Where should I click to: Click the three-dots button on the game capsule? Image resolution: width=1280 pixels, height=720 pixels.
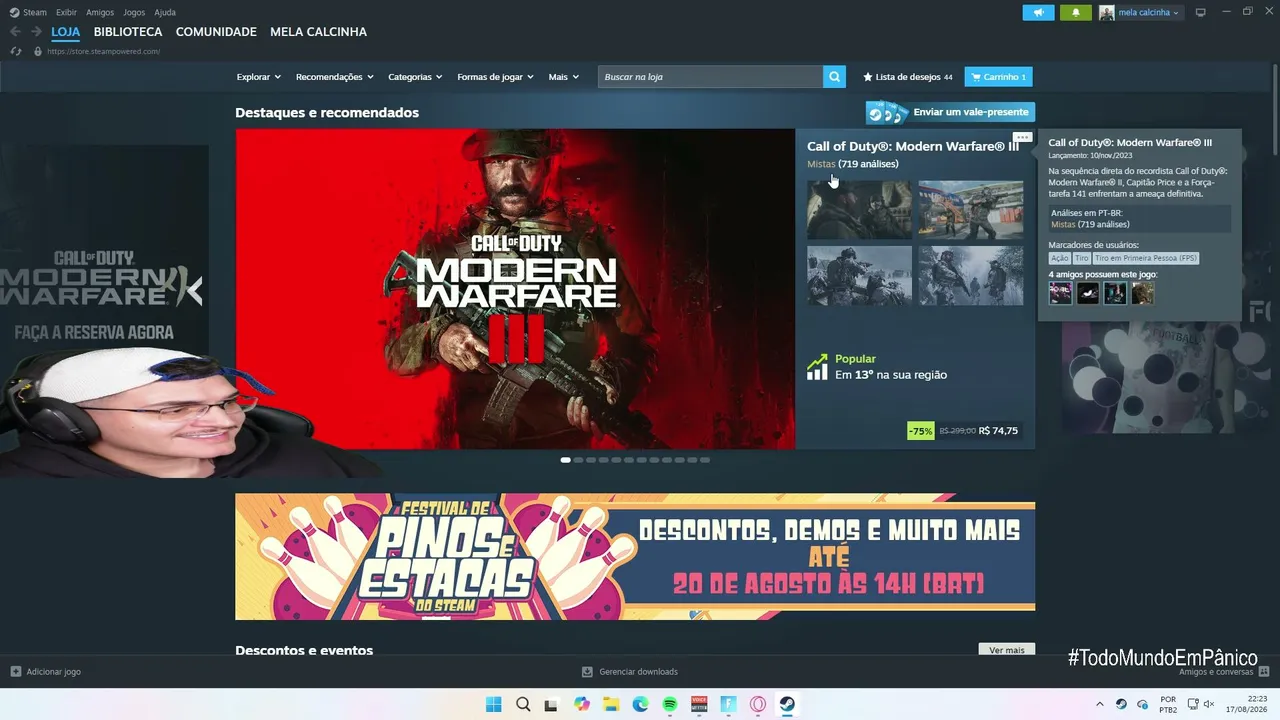pyautogui.click(x=1021, y=138)
